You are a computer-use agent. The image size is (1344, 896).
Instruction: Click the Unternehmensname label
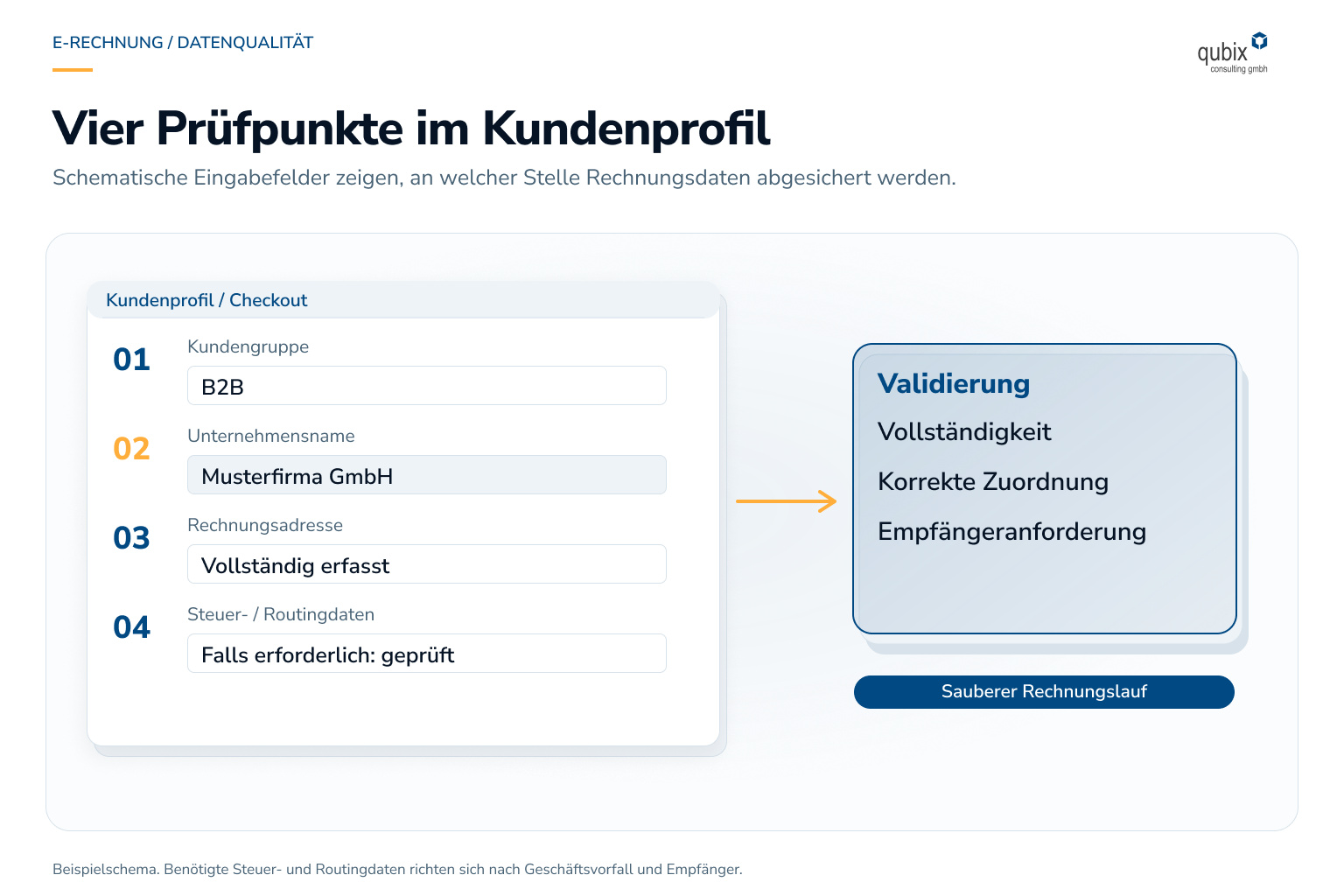(x=271, y=436)
